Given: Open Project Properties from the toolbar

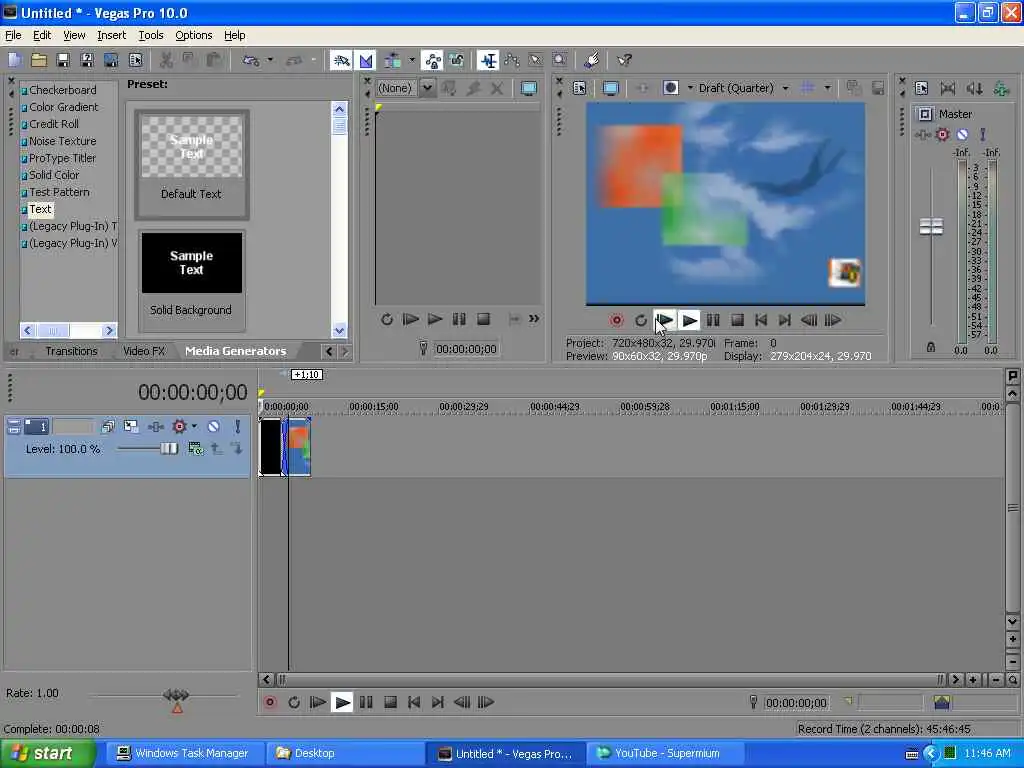Looking at the screenshot, I should pos(135,61).
